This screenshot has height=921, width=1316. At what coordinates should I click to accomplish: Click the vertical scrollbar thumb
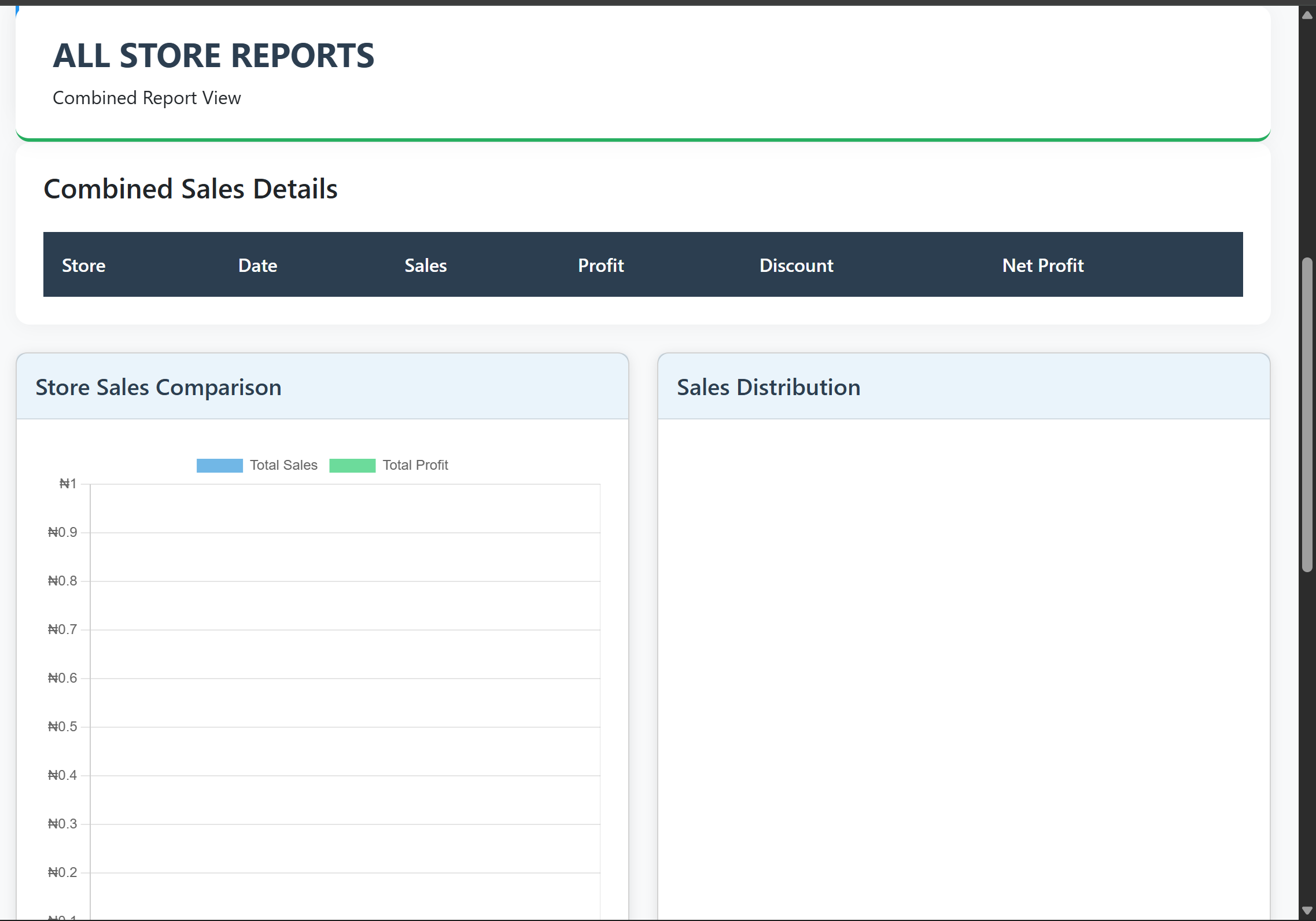[x=1307, y=414]
